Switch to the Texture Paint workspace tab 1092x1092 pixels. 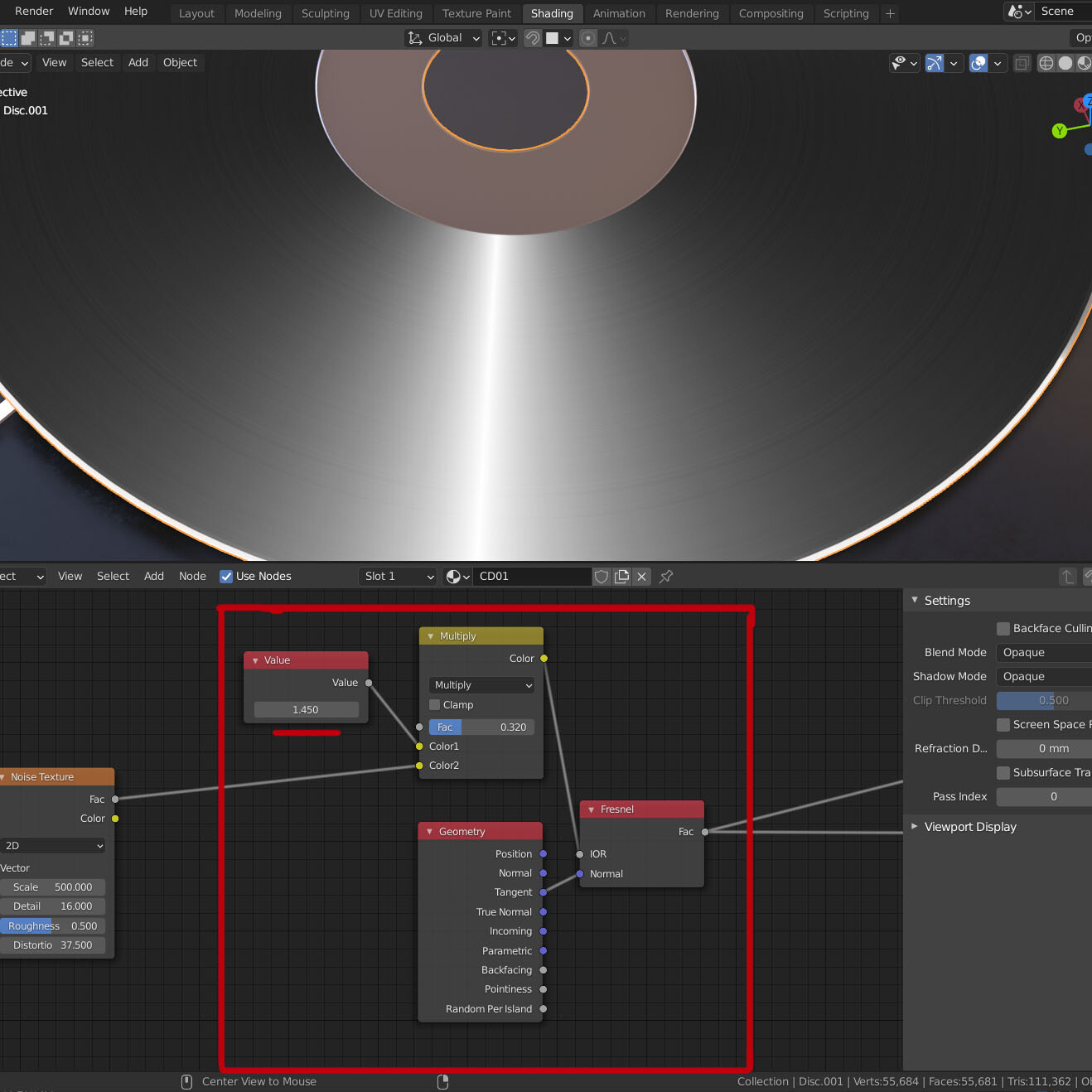coord(476,13)
